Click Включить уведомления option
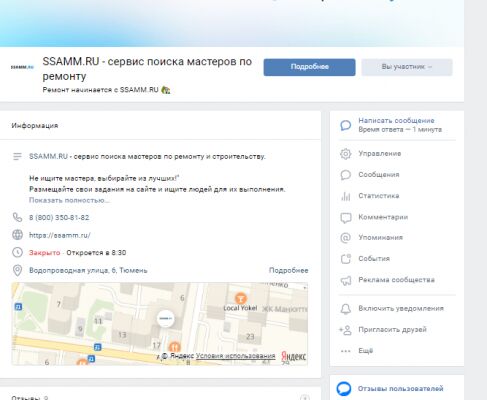Image resolution: width=487 pixels, height=400 pixels. point(401,308)
